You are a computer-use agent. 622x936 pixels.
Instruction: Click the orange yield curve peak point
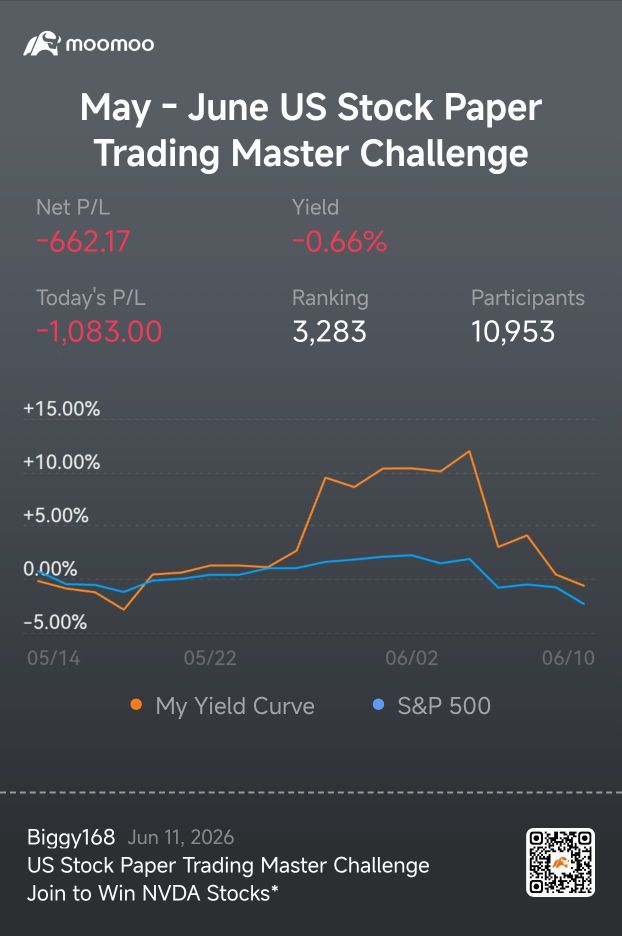[470, 451]
